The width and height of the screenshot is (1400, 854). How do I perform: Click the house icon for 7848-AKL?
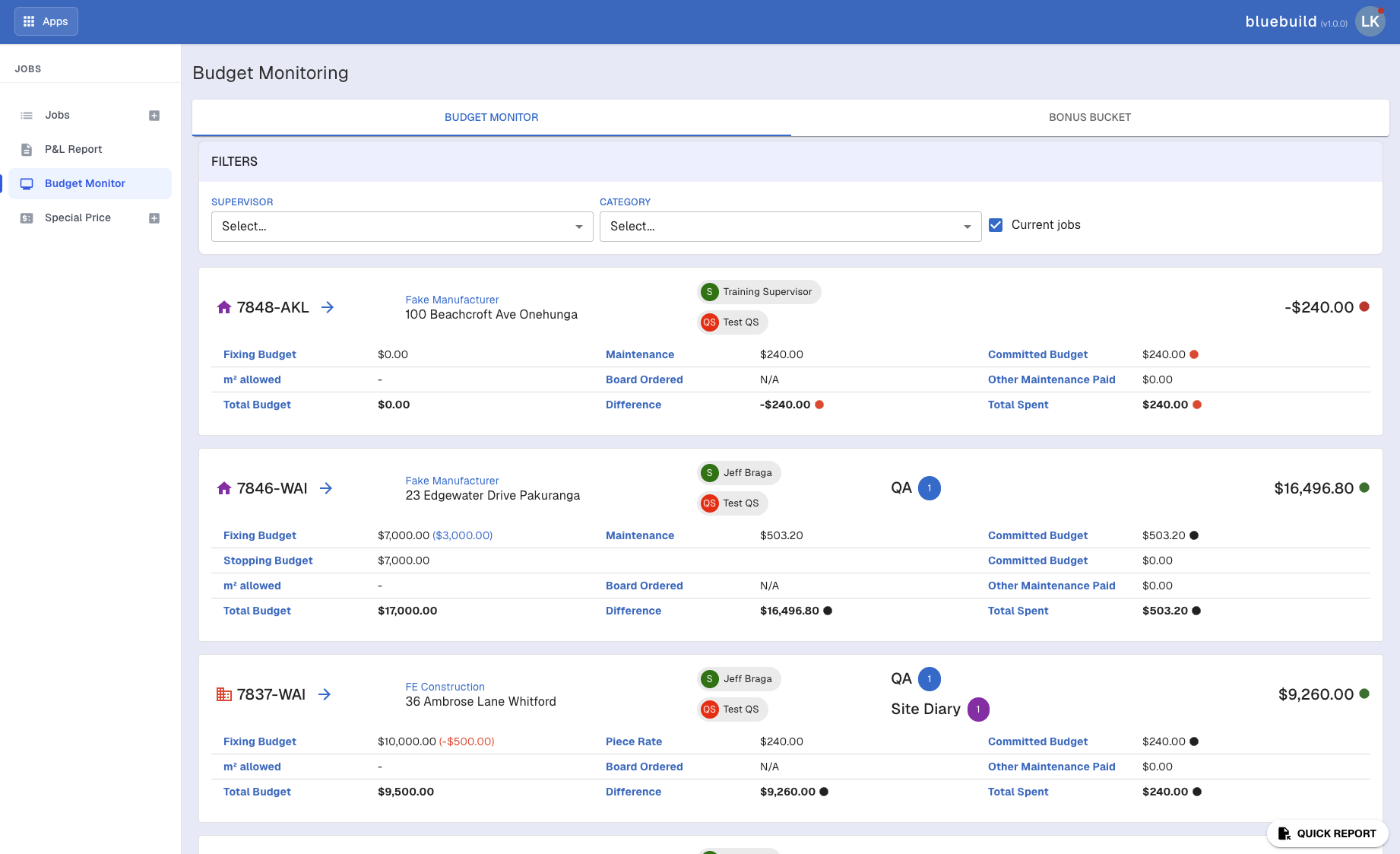pos(224,307)
